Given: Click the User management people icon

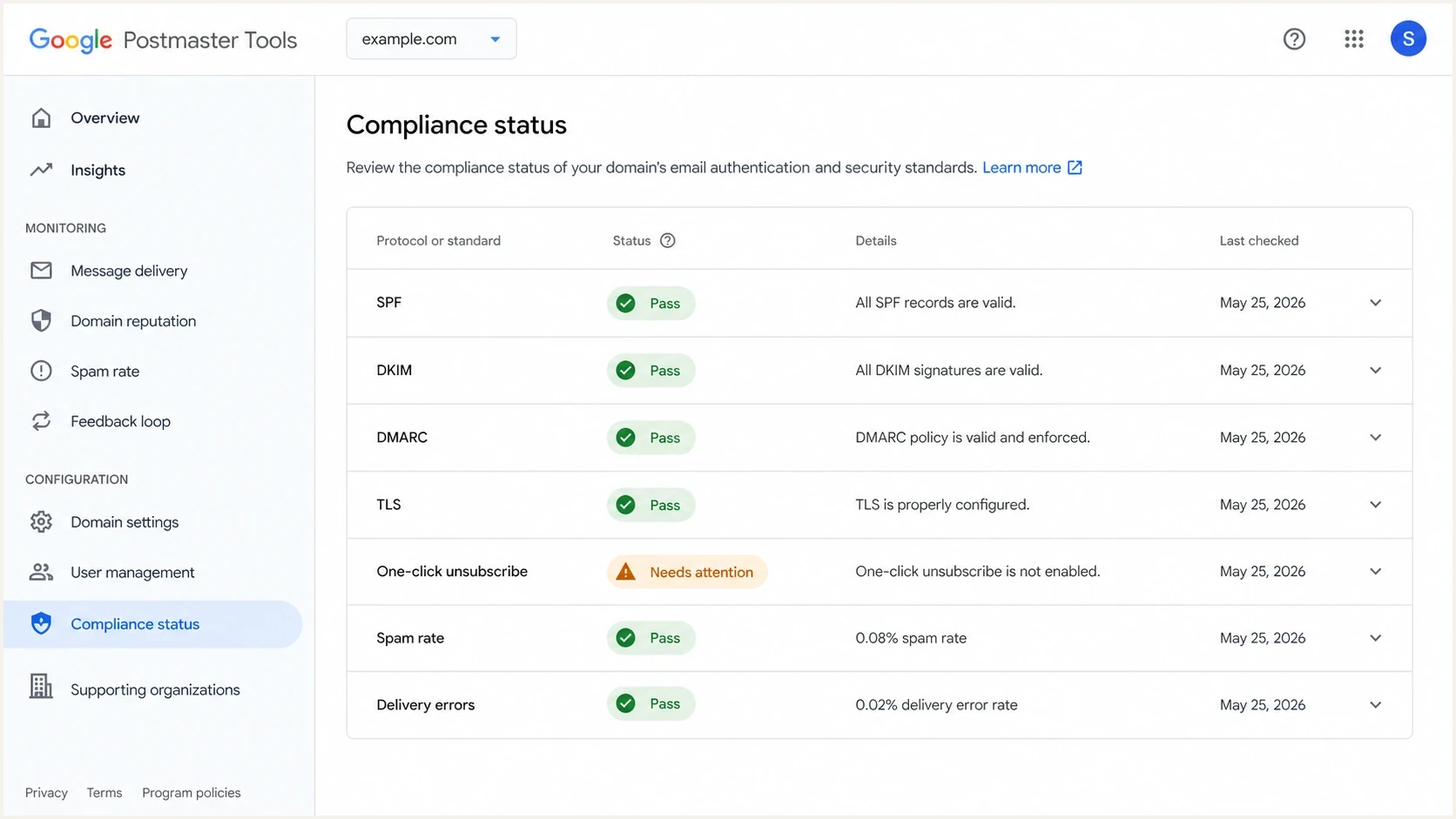Looking at the screenshot, I should click(x=41, y=572).
